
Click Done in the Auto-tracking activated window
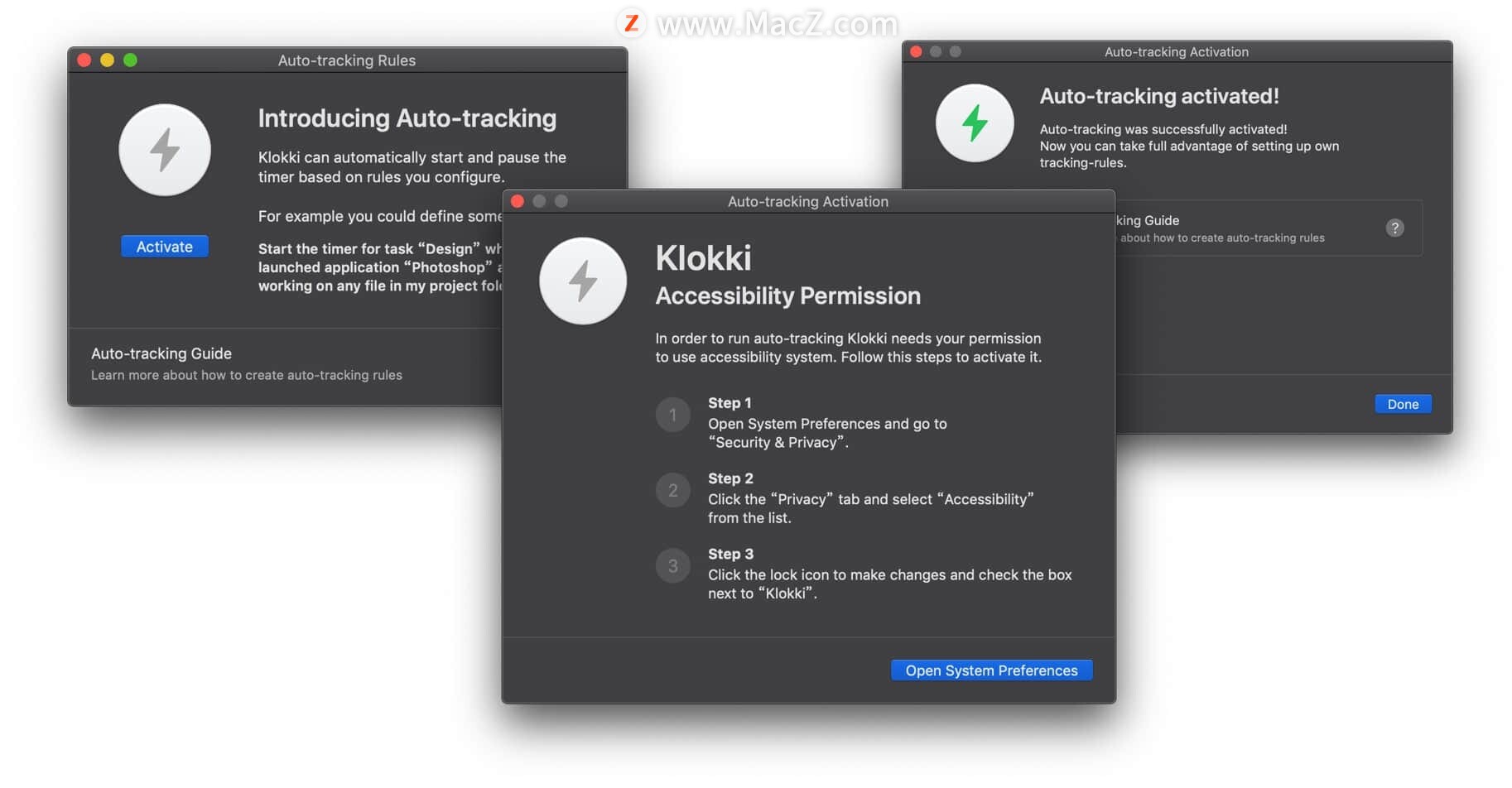1403,404
